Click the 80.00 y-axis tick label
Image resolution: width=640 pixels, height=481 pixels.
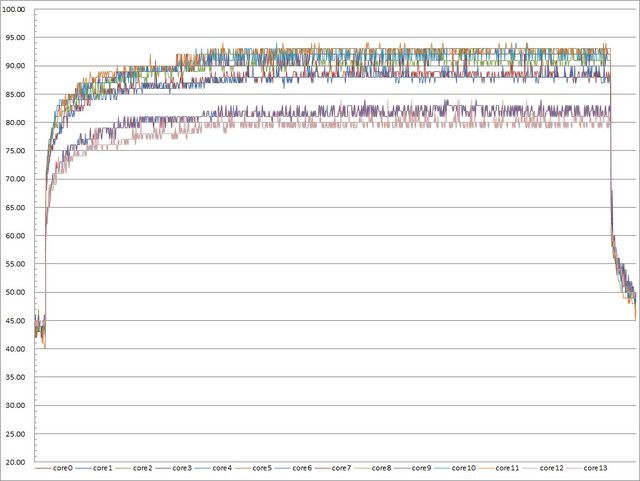tap(18, 123)
